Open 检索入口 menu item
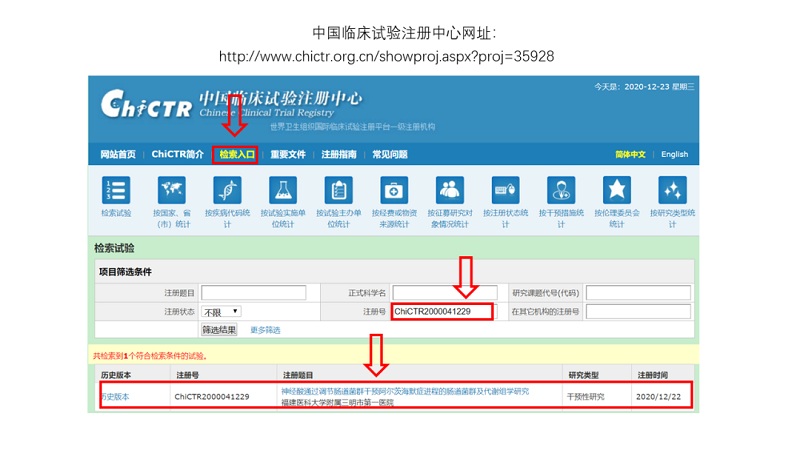The height and width of the screenshot is (450, 800). [237, 155]
